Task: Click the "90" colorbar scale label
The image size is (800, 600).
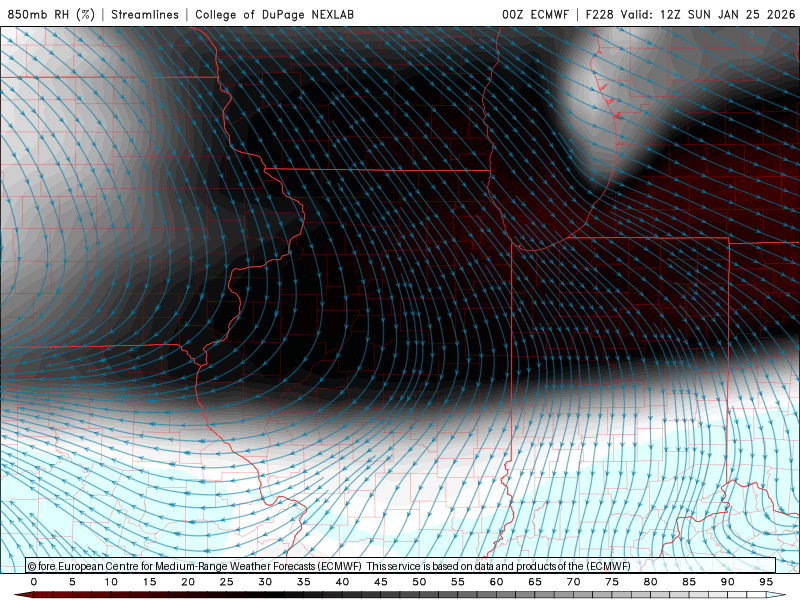Action: coord(727,582)
